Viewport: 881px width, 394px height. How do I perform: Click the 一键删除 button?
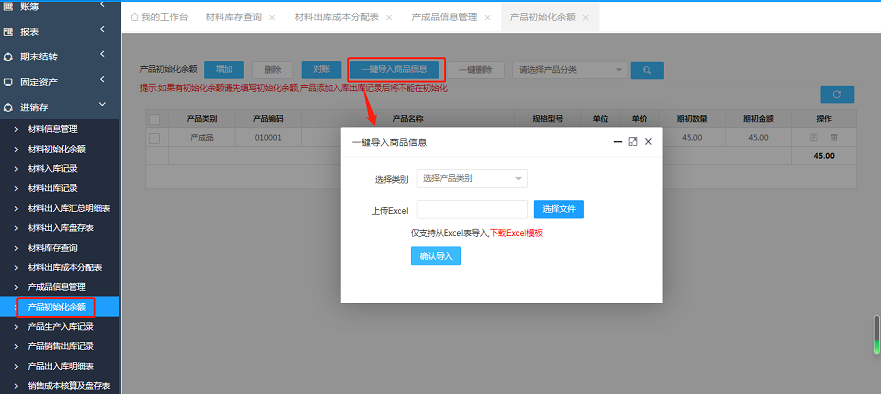[x=475, y=70]
